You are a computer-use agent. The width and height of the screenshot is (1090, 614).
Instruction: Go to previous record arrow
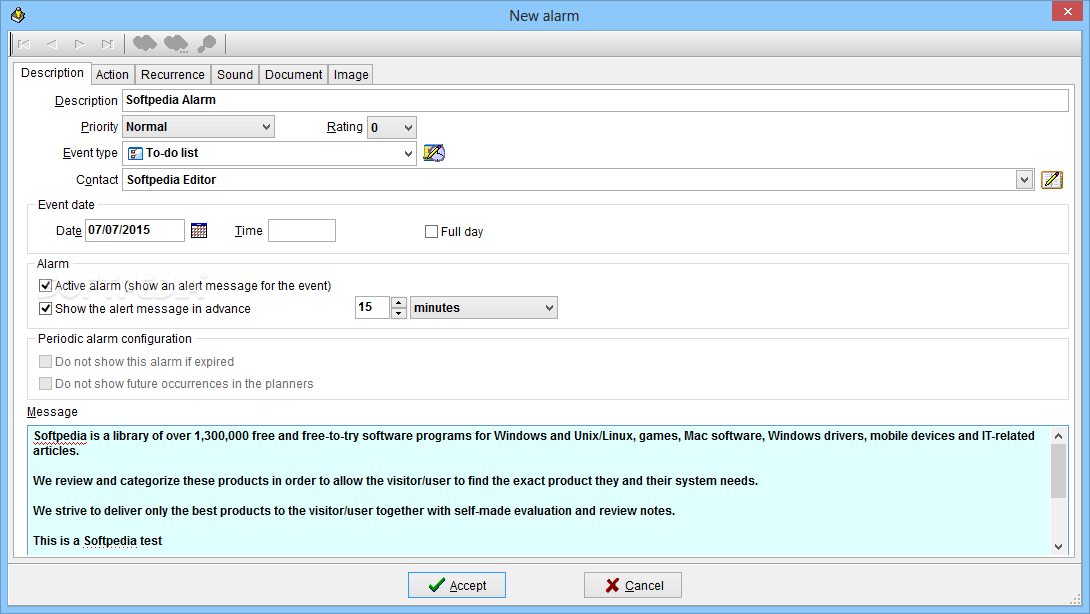click(x=51, y=44)
